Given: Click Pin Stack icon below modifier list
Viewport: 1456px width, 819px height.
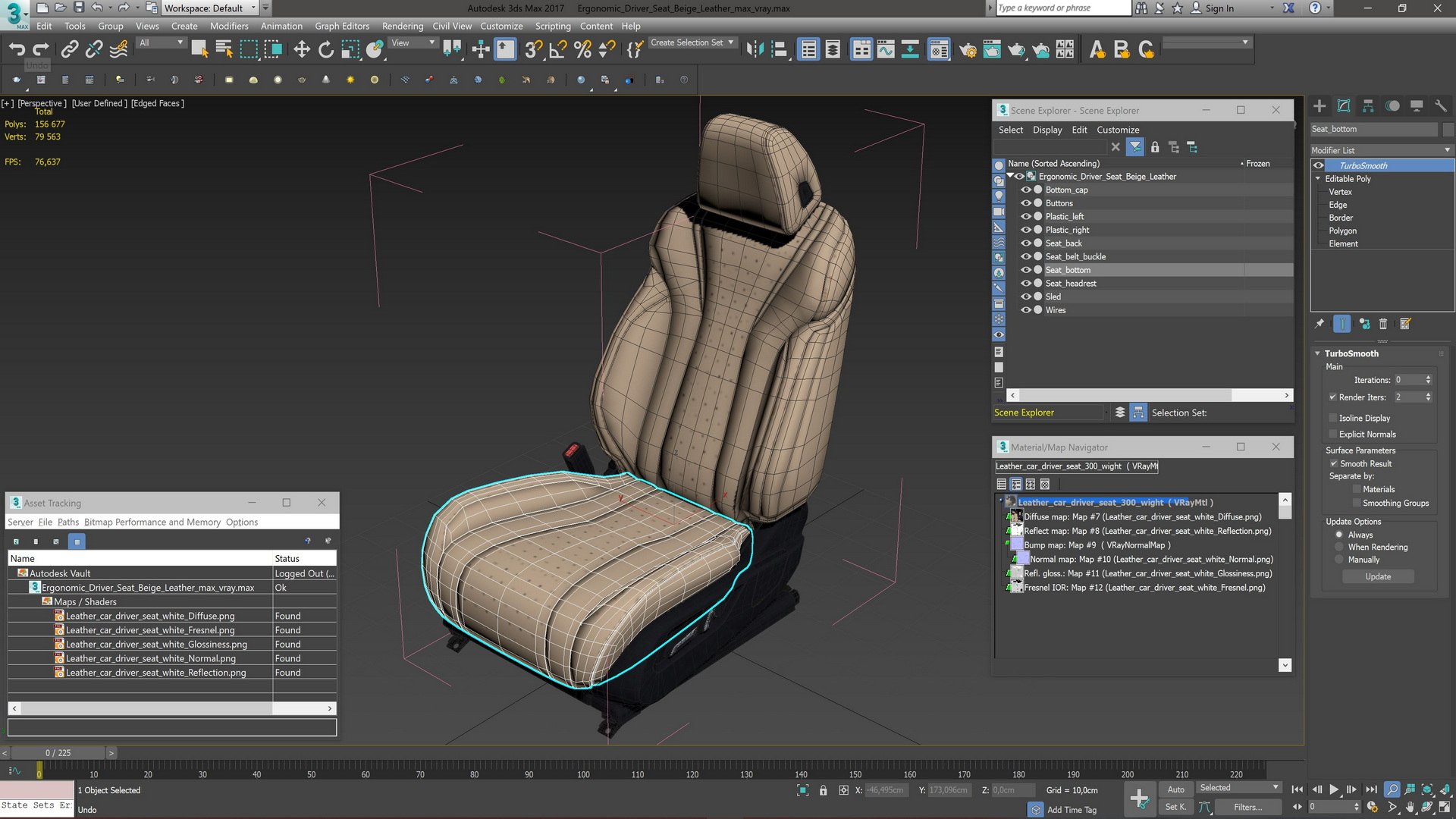Looking at the screenshot, I should (x=1319, y=325).
